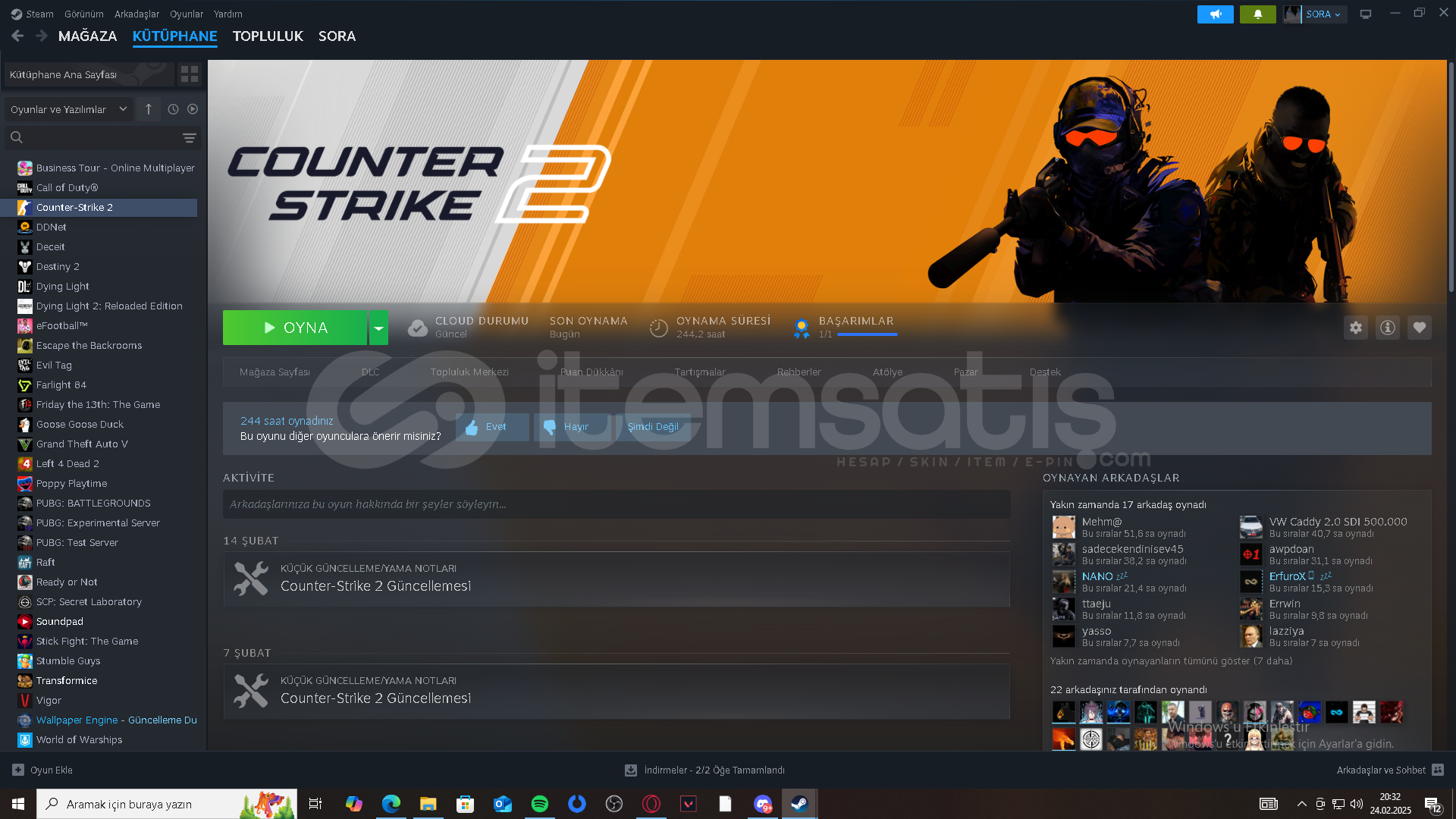1456x819 pixels.
Task: Open Steam announcements megaphone icon
Action: (1215, 14)
